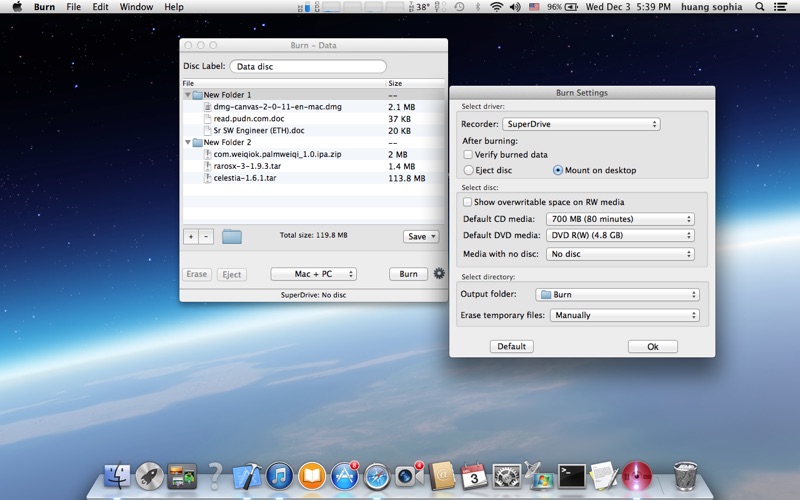This screenshot has width=800, height=500.
Task: Click the plus add file button
Action: (191, 236)
